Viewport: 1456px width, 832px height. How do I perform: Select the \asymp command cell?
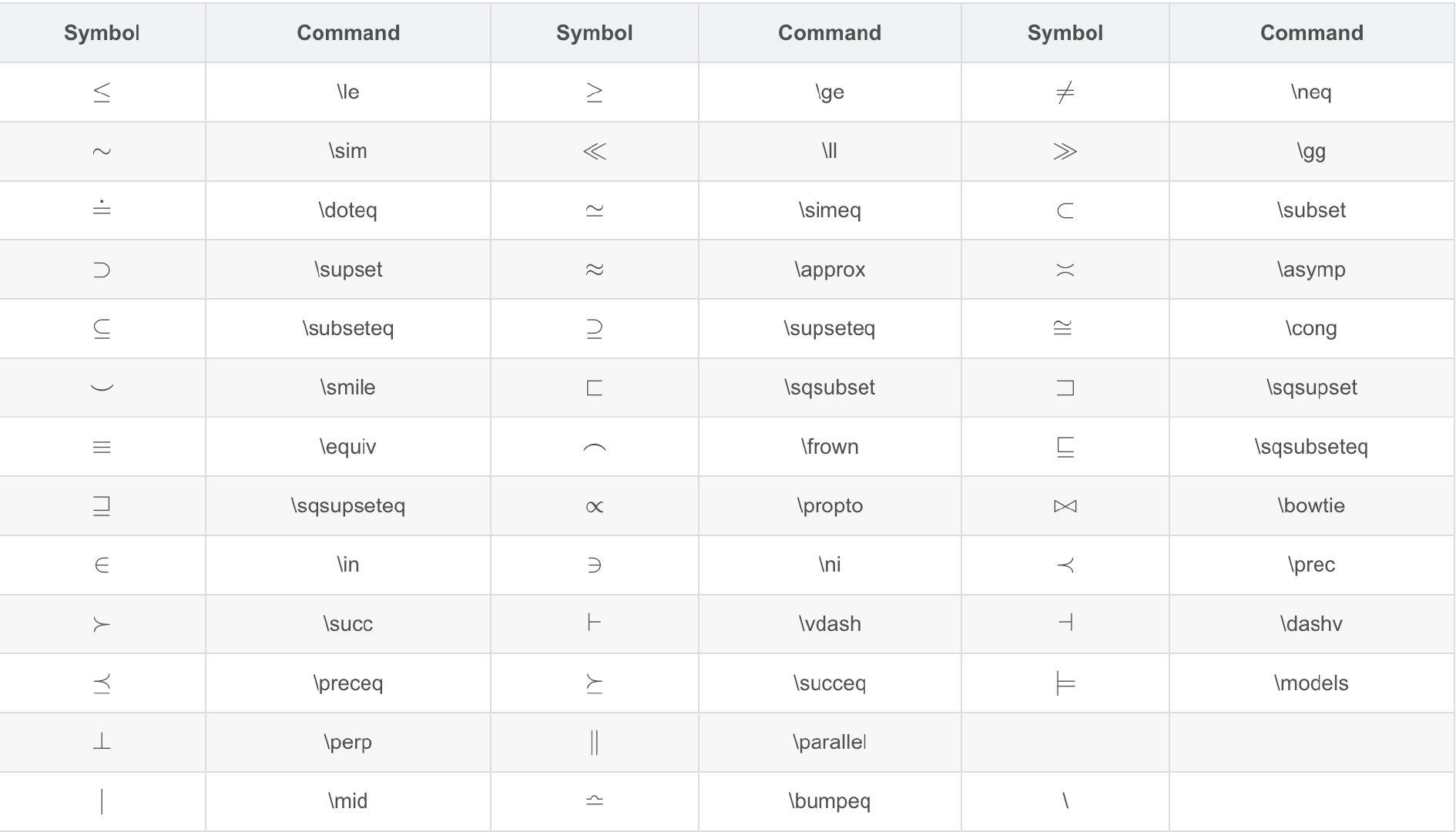point(1311,270)
